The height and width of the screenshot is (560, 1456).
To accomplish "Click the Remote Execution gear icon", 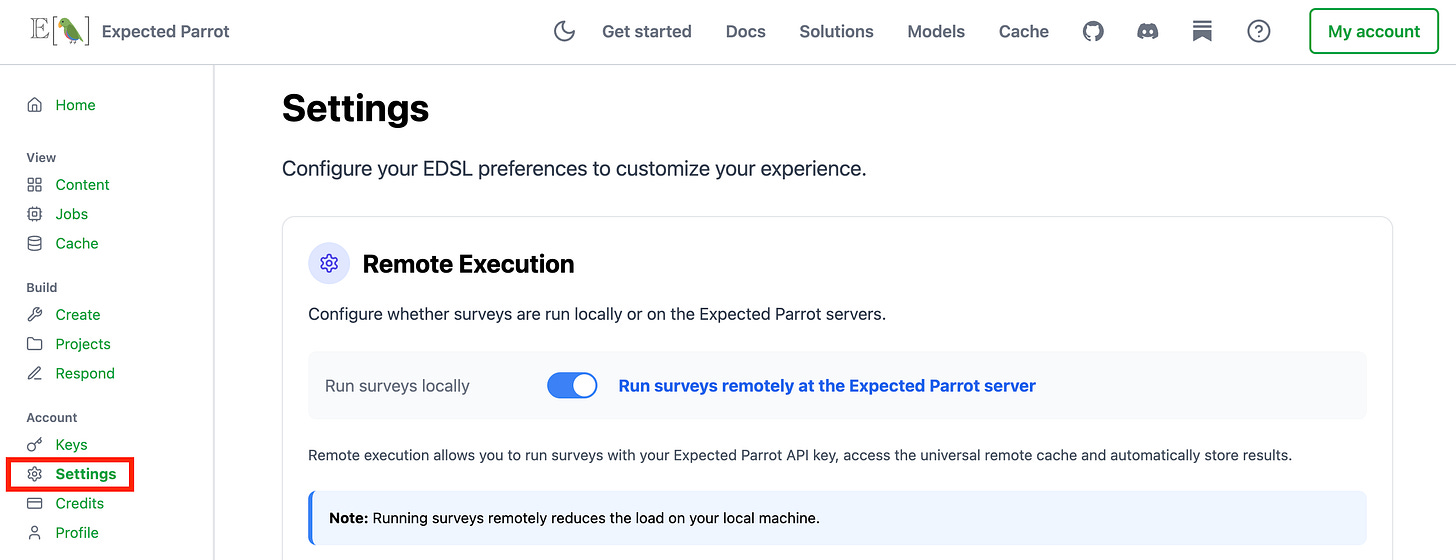I will click(x=329, y=264).
